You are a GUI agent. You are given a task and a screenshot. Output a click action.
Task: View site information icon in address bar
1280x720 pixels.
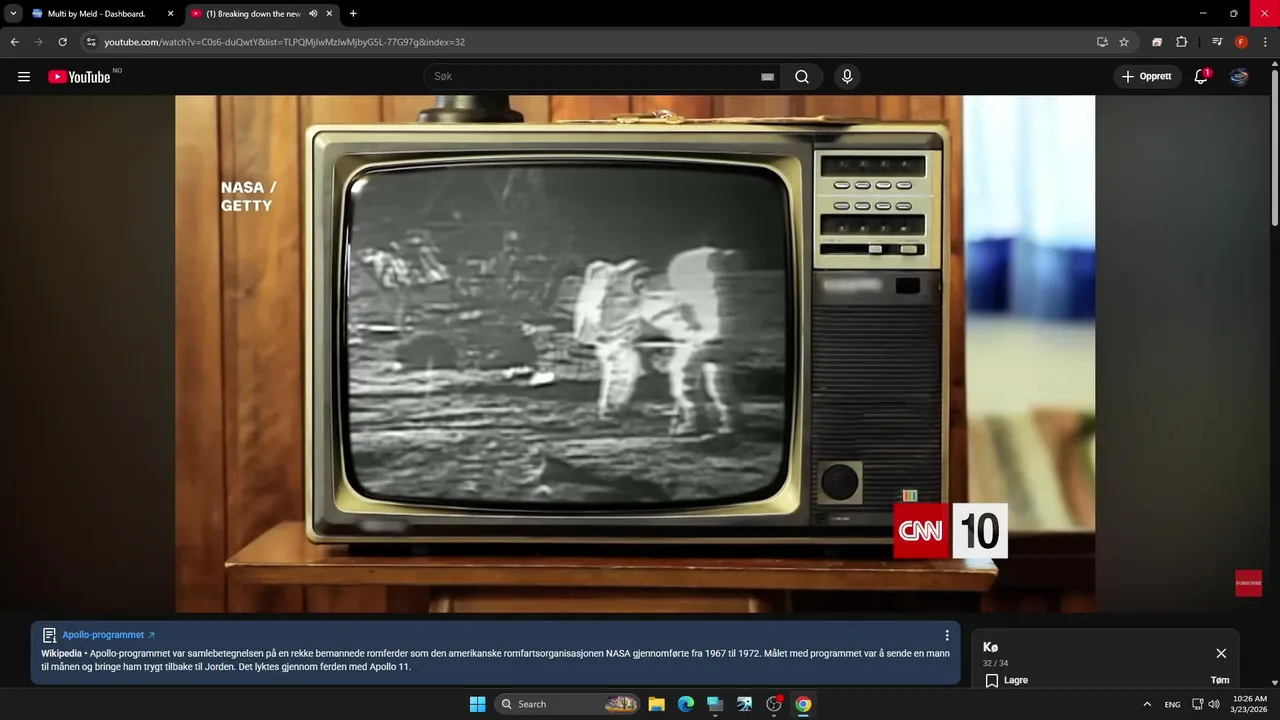tap(91, 42)
